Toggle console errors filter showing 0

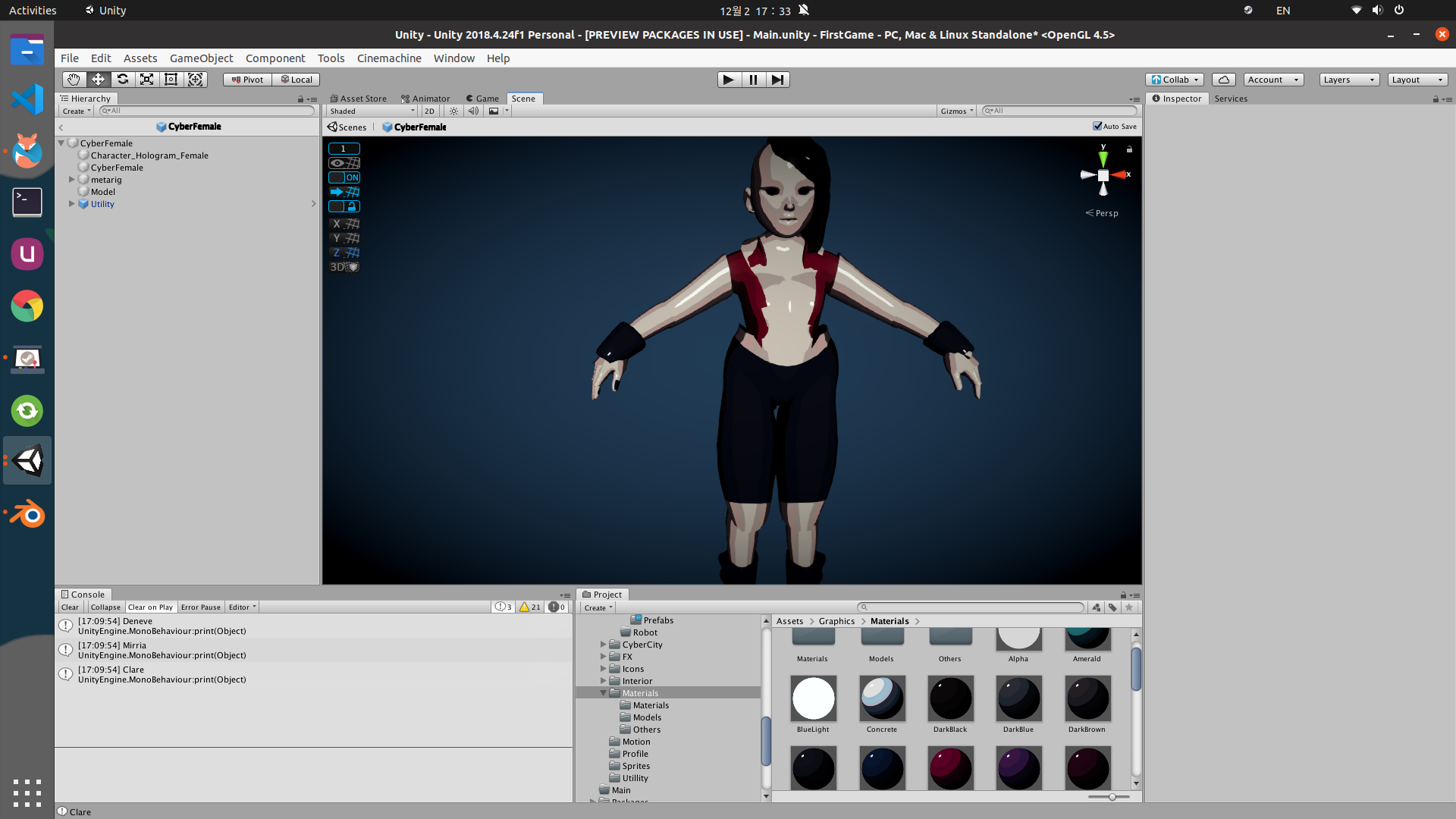pyautogui.click(x=557, y=607)
